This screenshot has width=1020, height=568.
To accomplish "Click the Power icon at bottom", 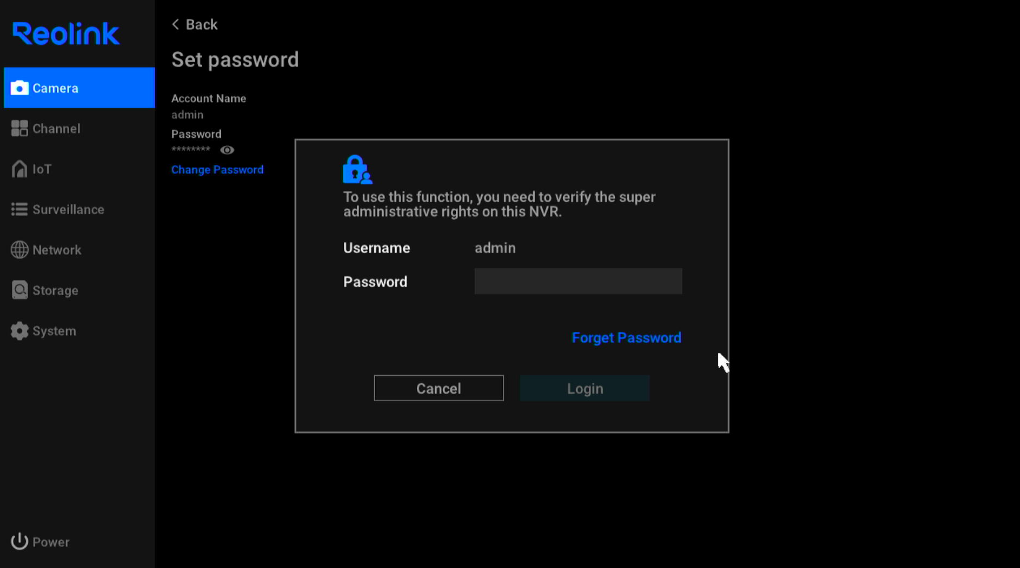I will (x=20, y=541).
